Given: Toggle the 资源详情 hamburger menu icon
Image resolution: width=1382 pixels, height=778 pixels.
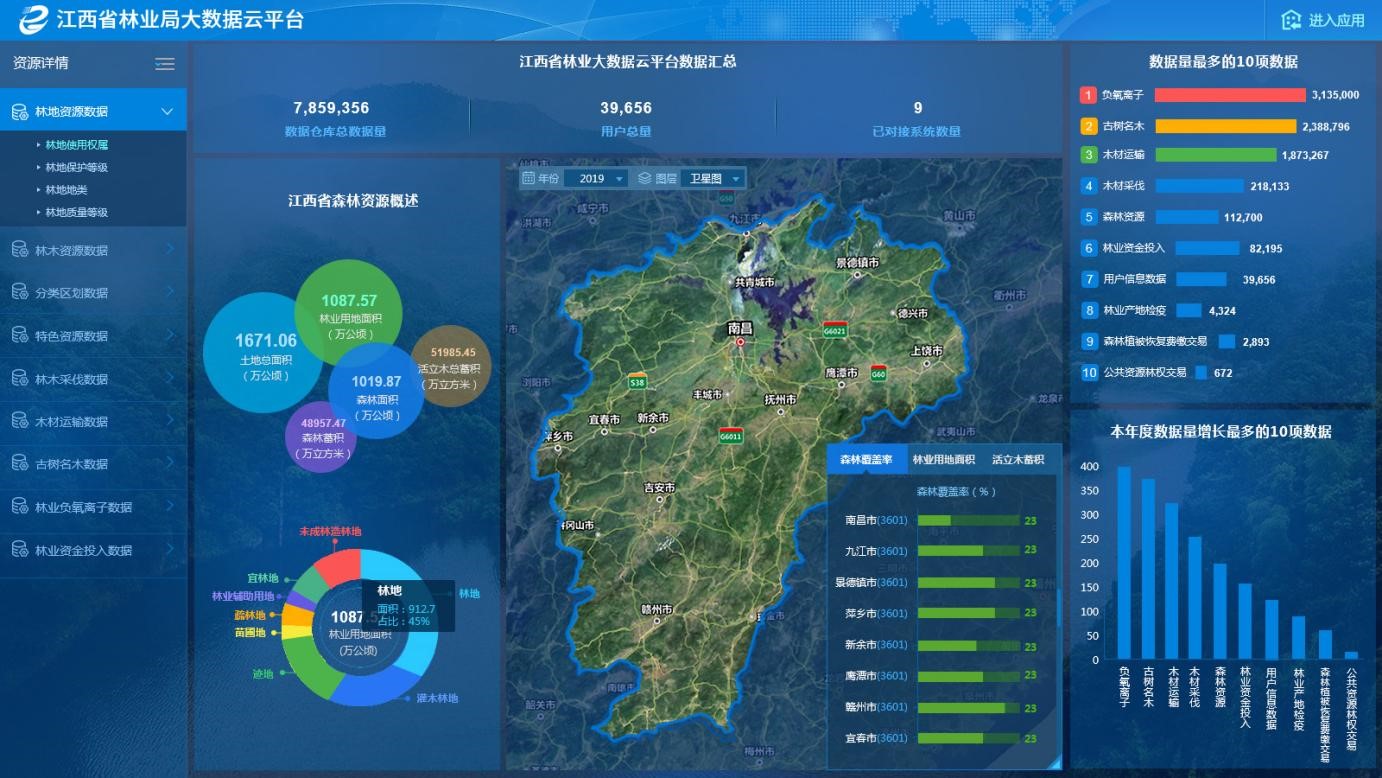Looking at the screenshot, I should point(165,64).
